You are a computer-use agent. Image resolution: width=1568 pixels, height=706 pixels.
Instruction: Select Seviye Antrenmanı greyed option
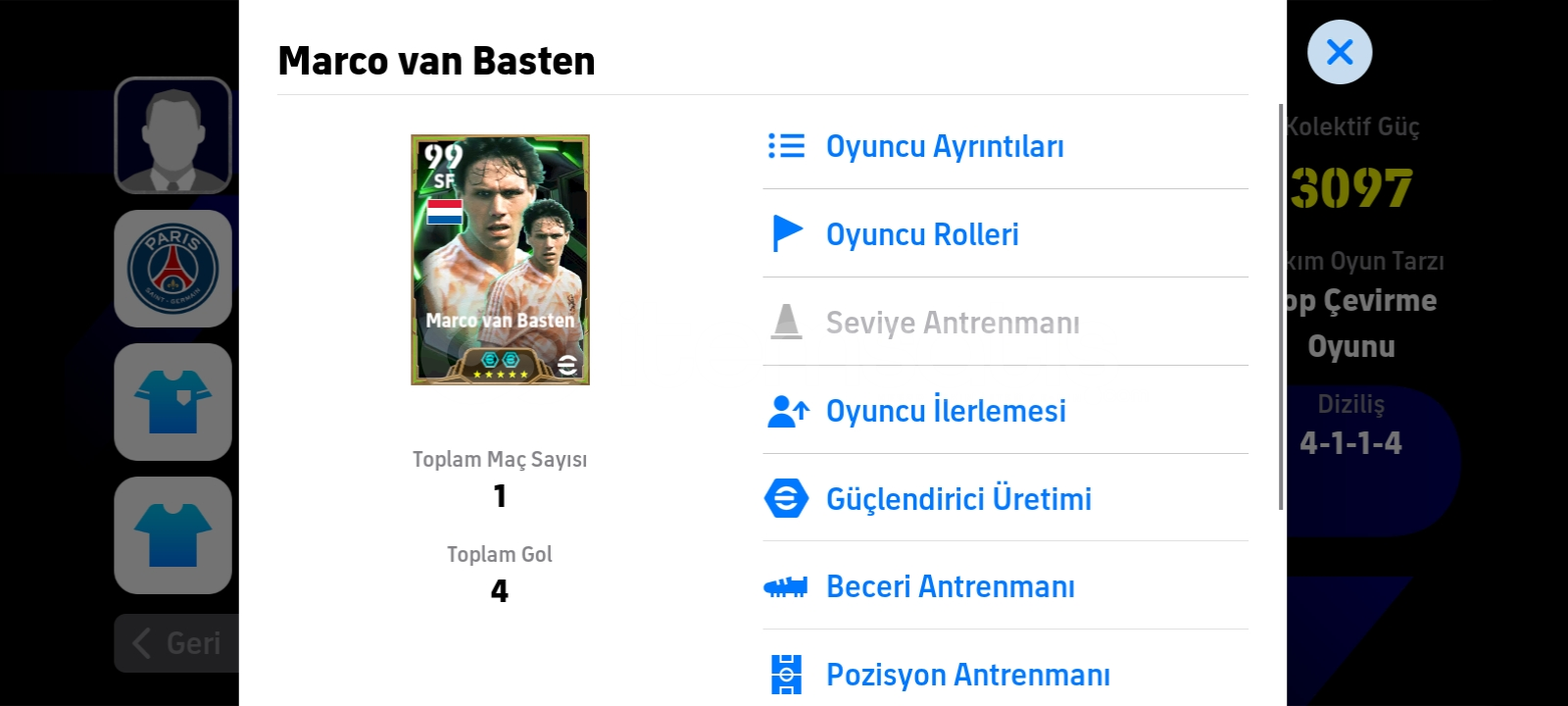(1005, 322)
